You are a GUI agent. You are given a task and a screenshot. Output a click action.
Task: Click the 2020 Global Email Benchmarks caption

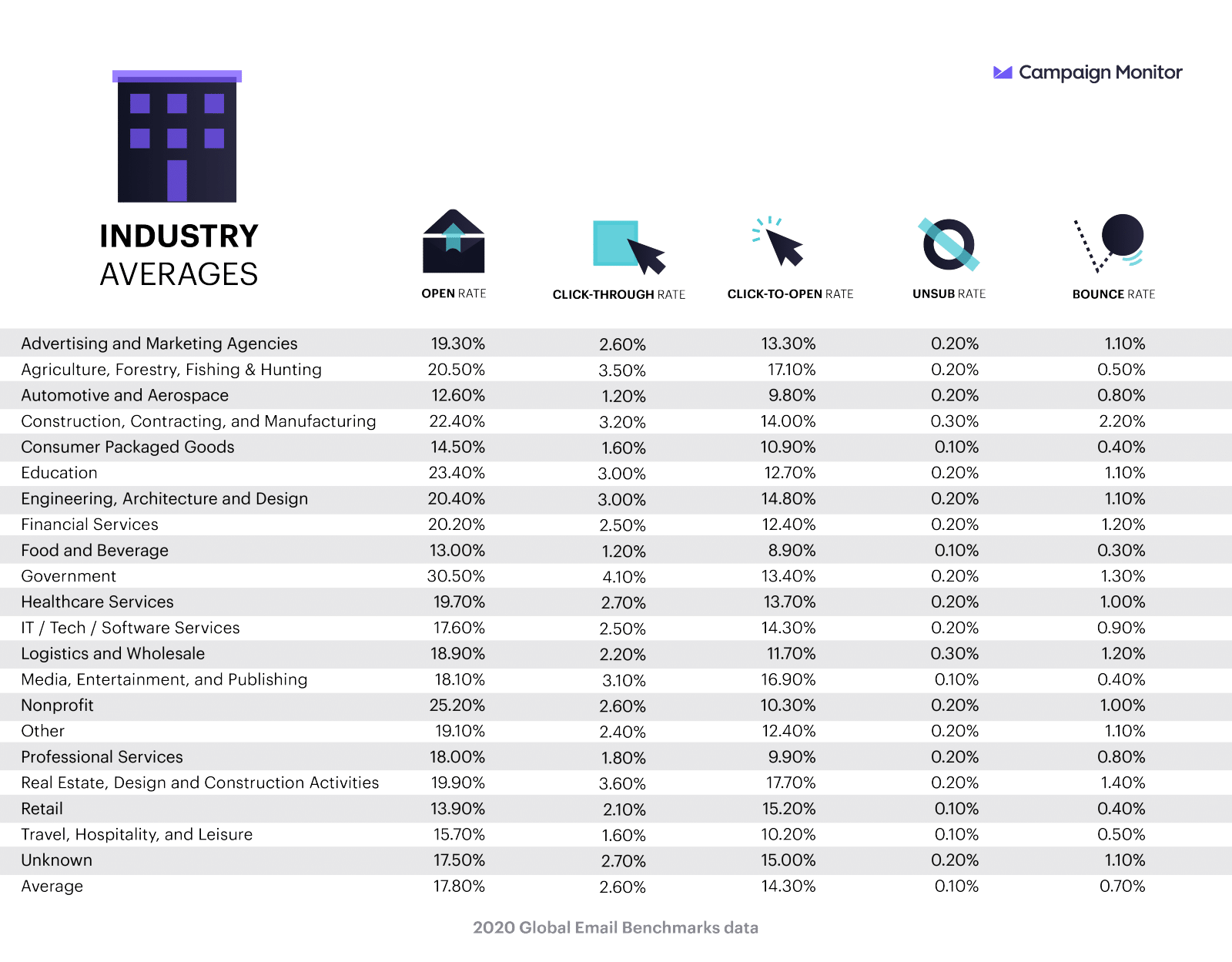(615, 927)
